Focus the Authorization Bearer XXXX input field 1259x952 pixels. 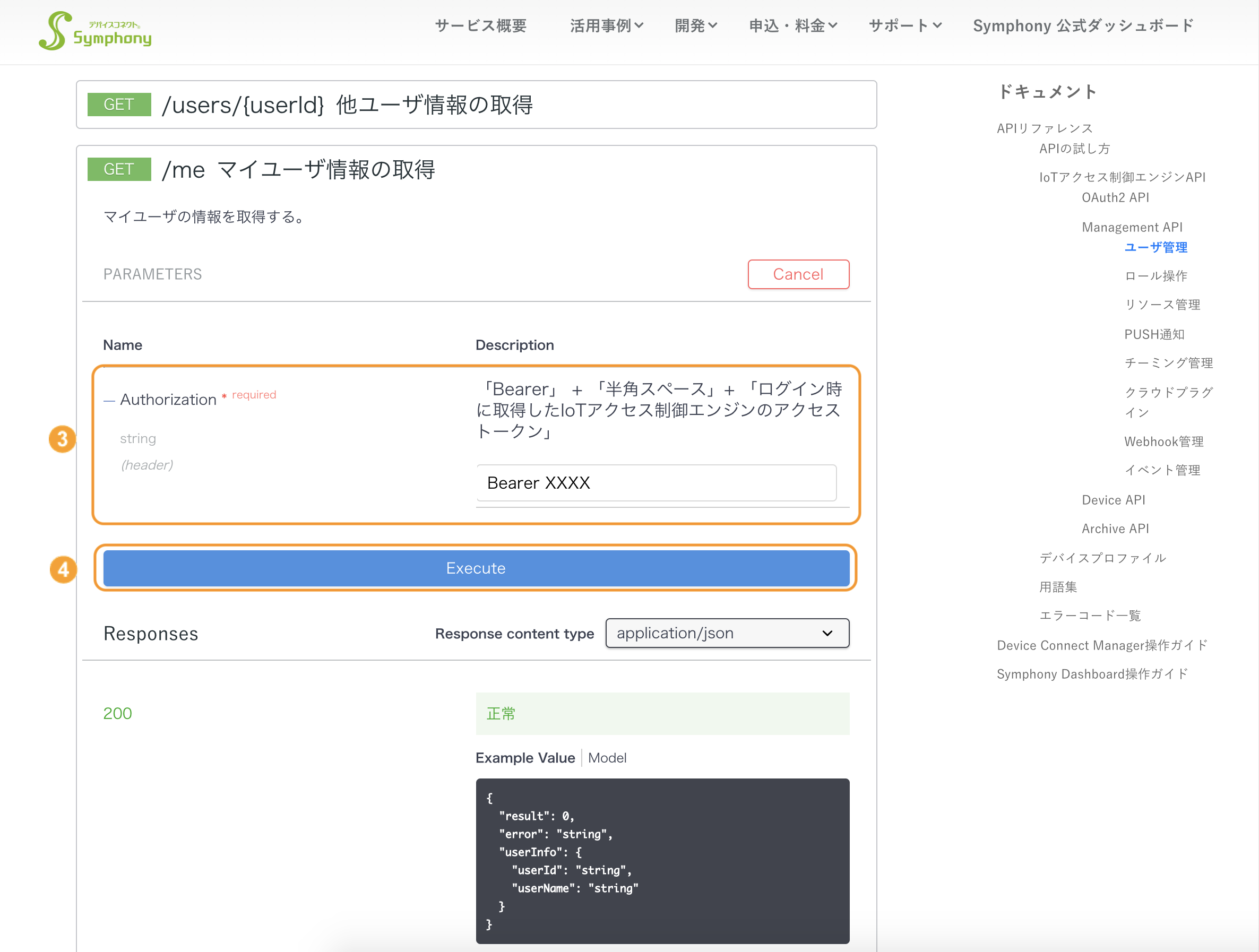656,483
